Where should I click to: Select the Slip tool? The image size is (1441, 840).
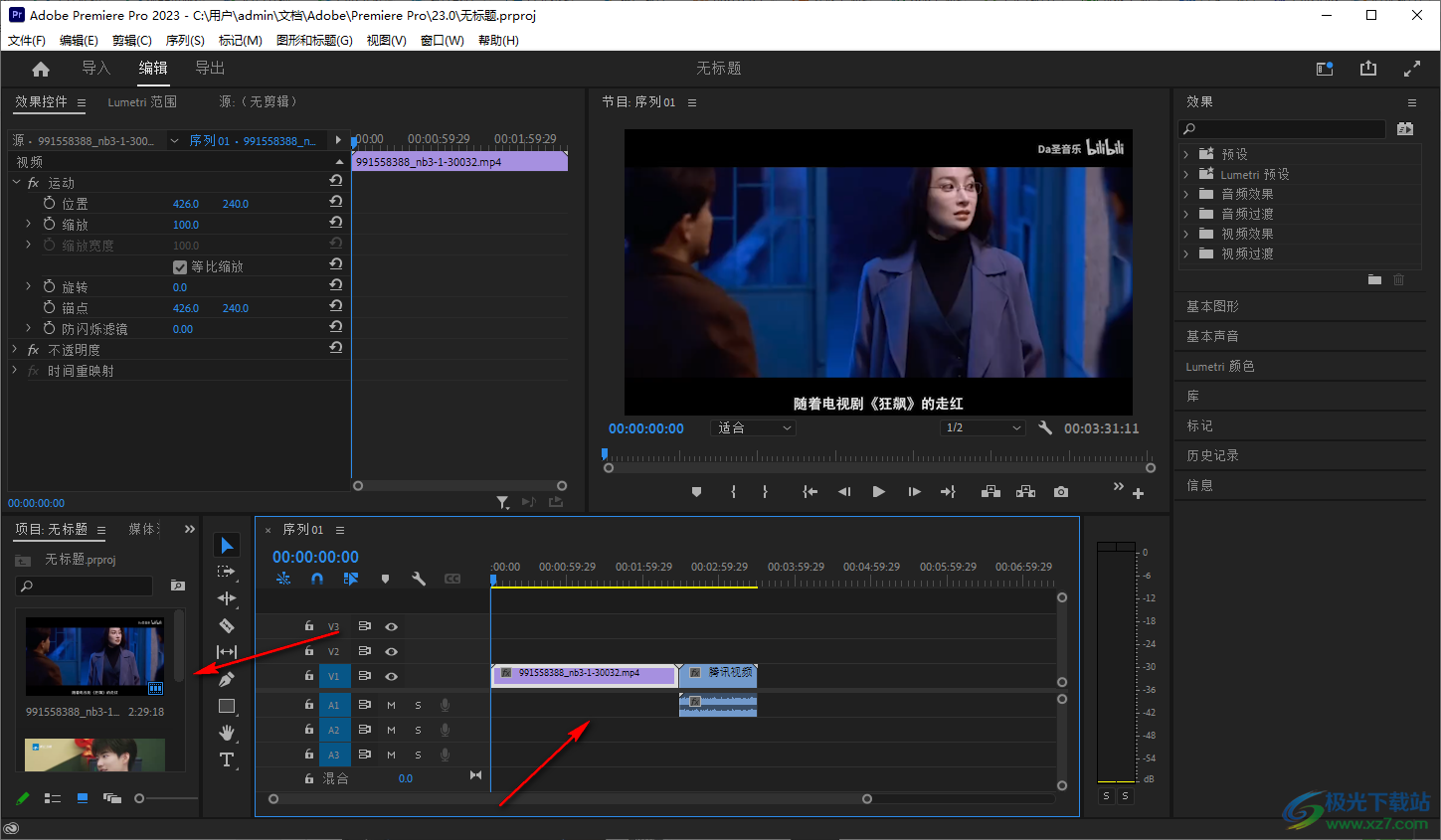click(227, 652)
